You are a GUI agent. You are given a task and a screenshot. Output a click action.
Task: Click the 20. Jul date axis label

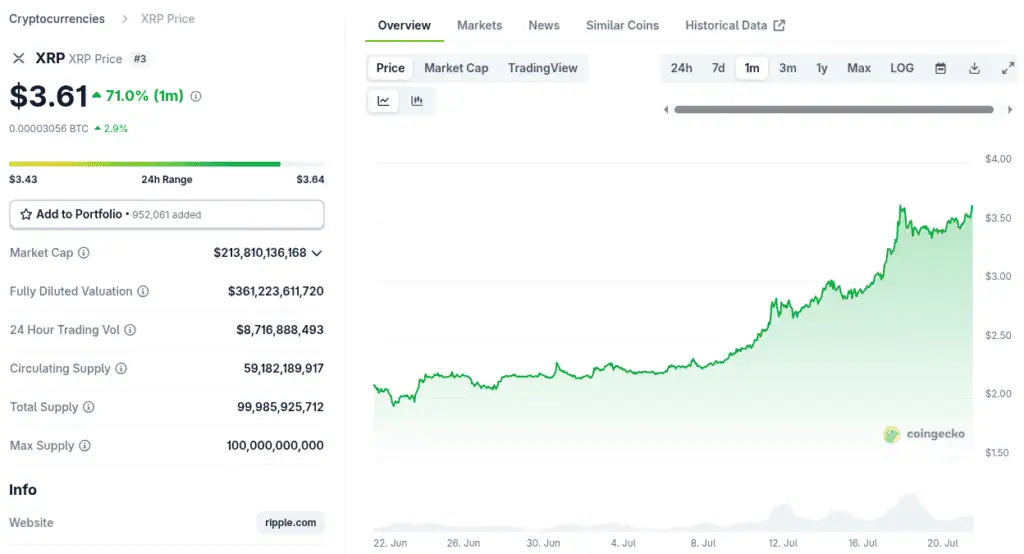point(942,543)
